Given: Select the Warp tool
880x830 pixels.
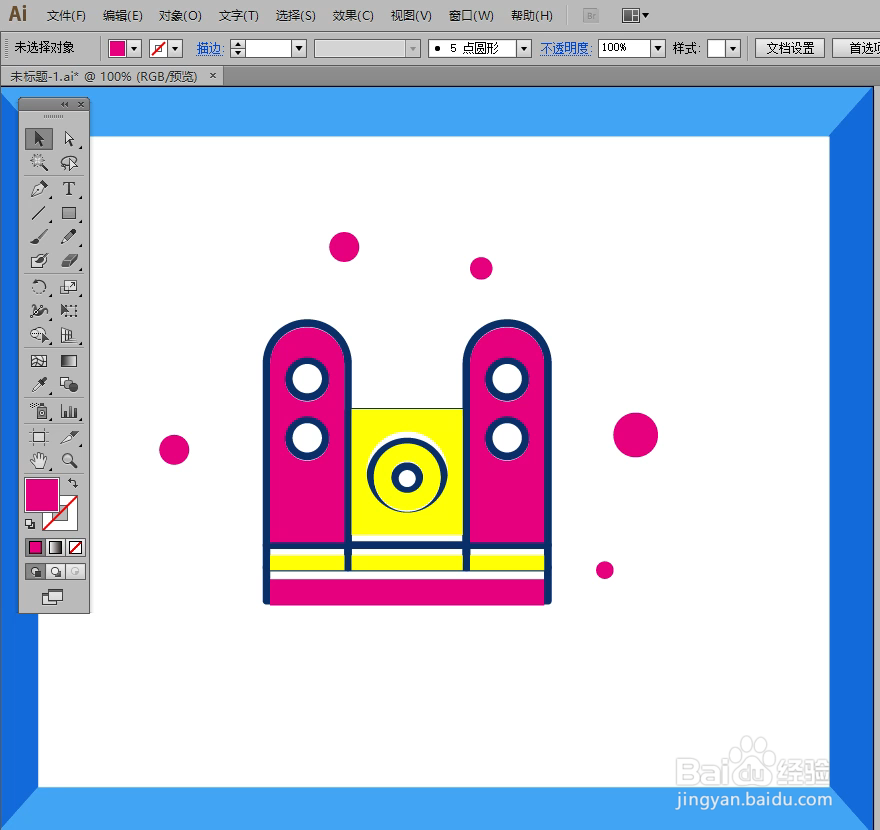Looking at the screenshot, I should coord(39,310).
